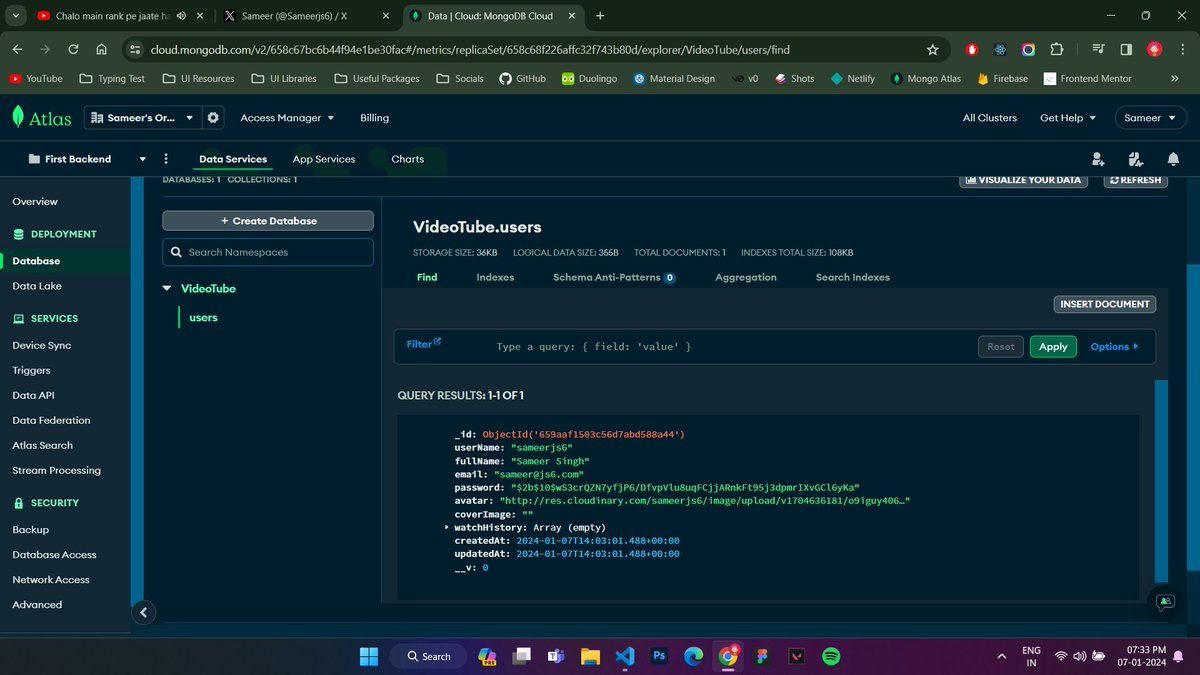Open Microsoft Teams from the taskbar

(x=556, y=656)
